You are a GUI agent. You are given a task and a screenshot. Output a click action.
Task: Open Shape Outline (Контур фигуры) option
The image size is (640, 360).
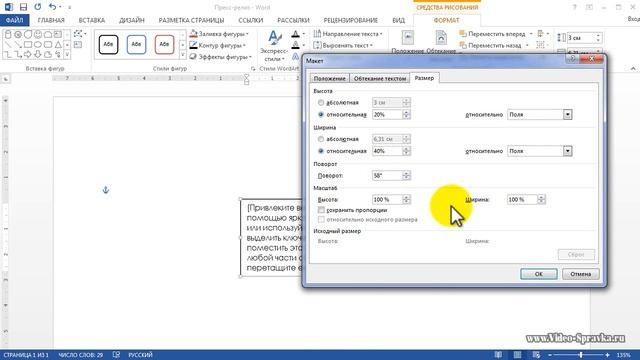tap(218, 45)
